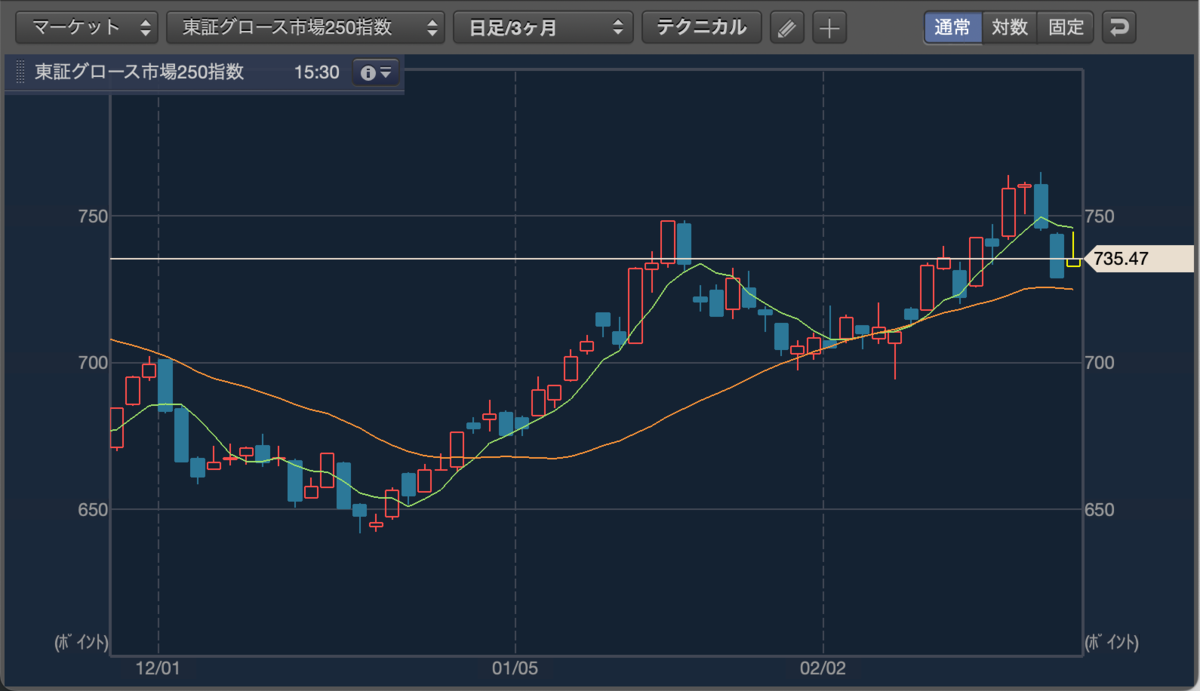Click the return arrow reset icon

[x=1119, y=28]
